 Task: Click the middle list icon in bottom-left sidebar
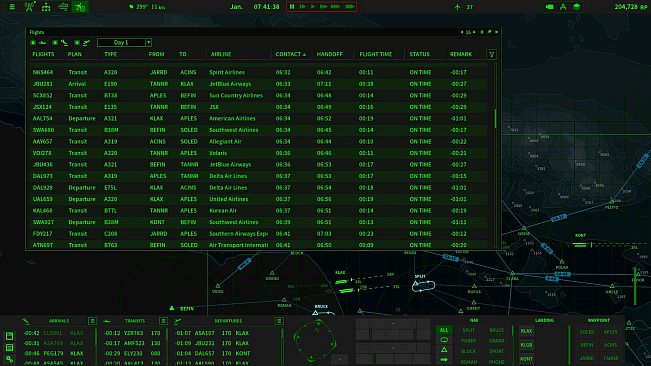pyautogui.click(x=10, y=348)
